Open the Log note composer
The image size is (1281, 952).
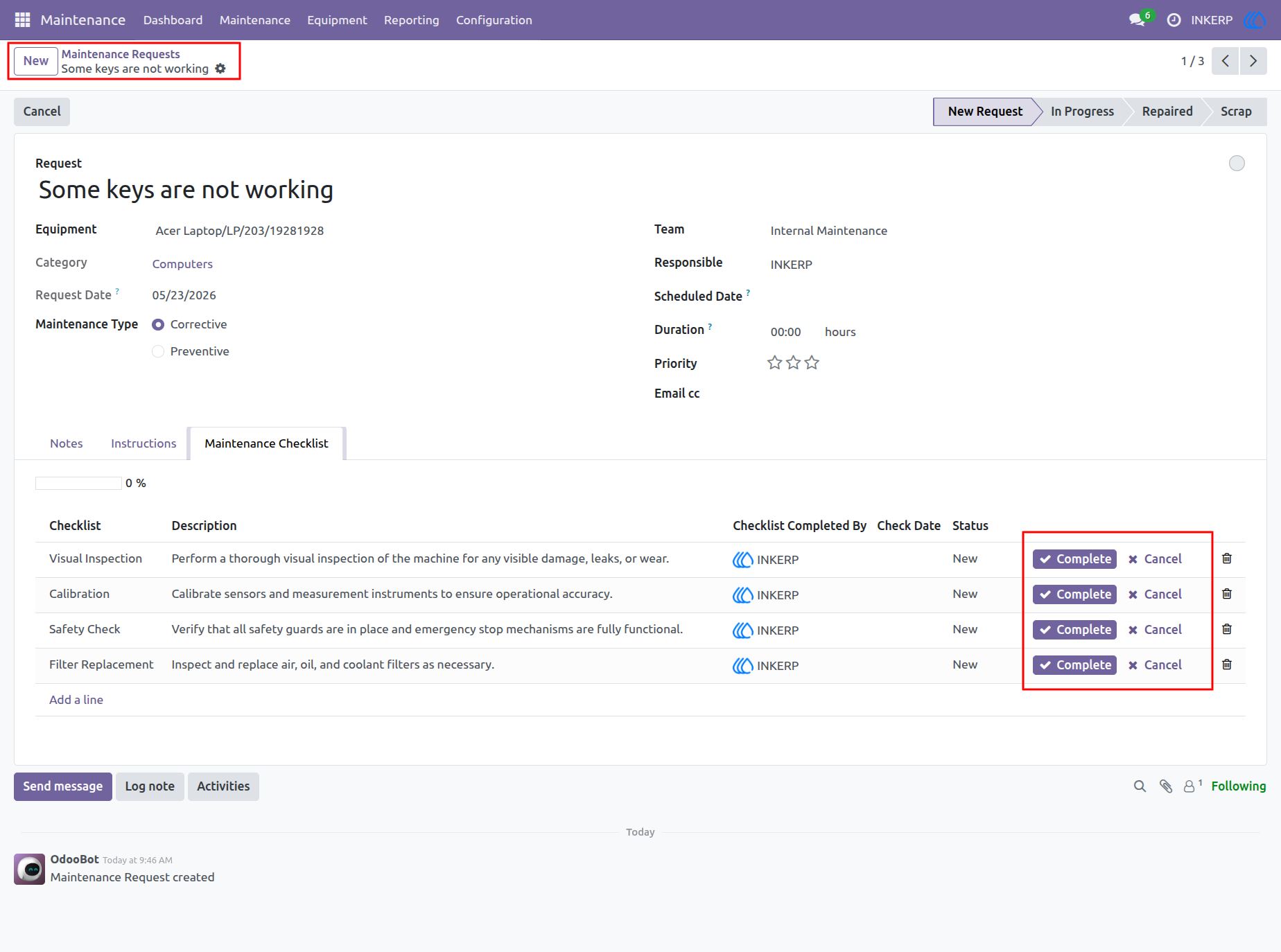click(x=150, y=786)
